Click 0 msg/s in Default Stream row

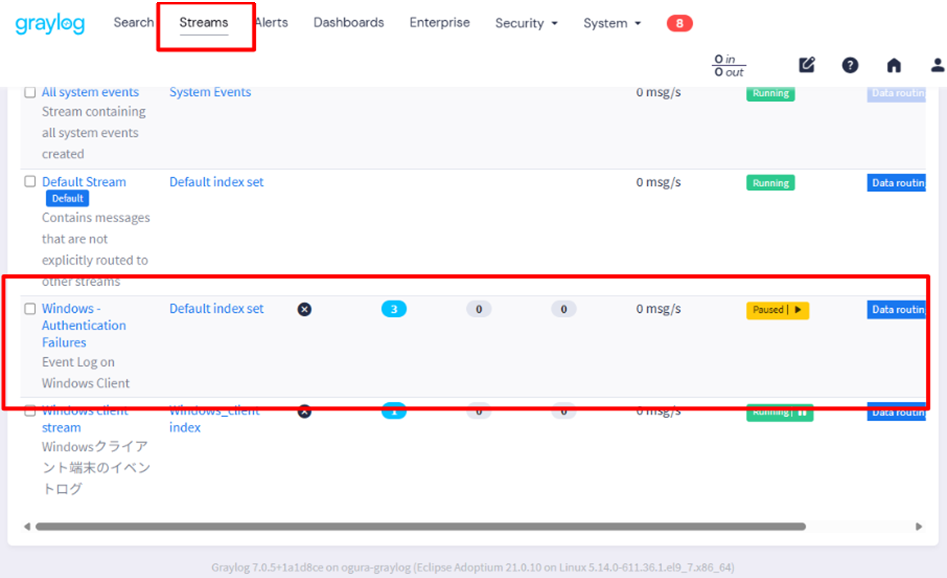[658, 182]
